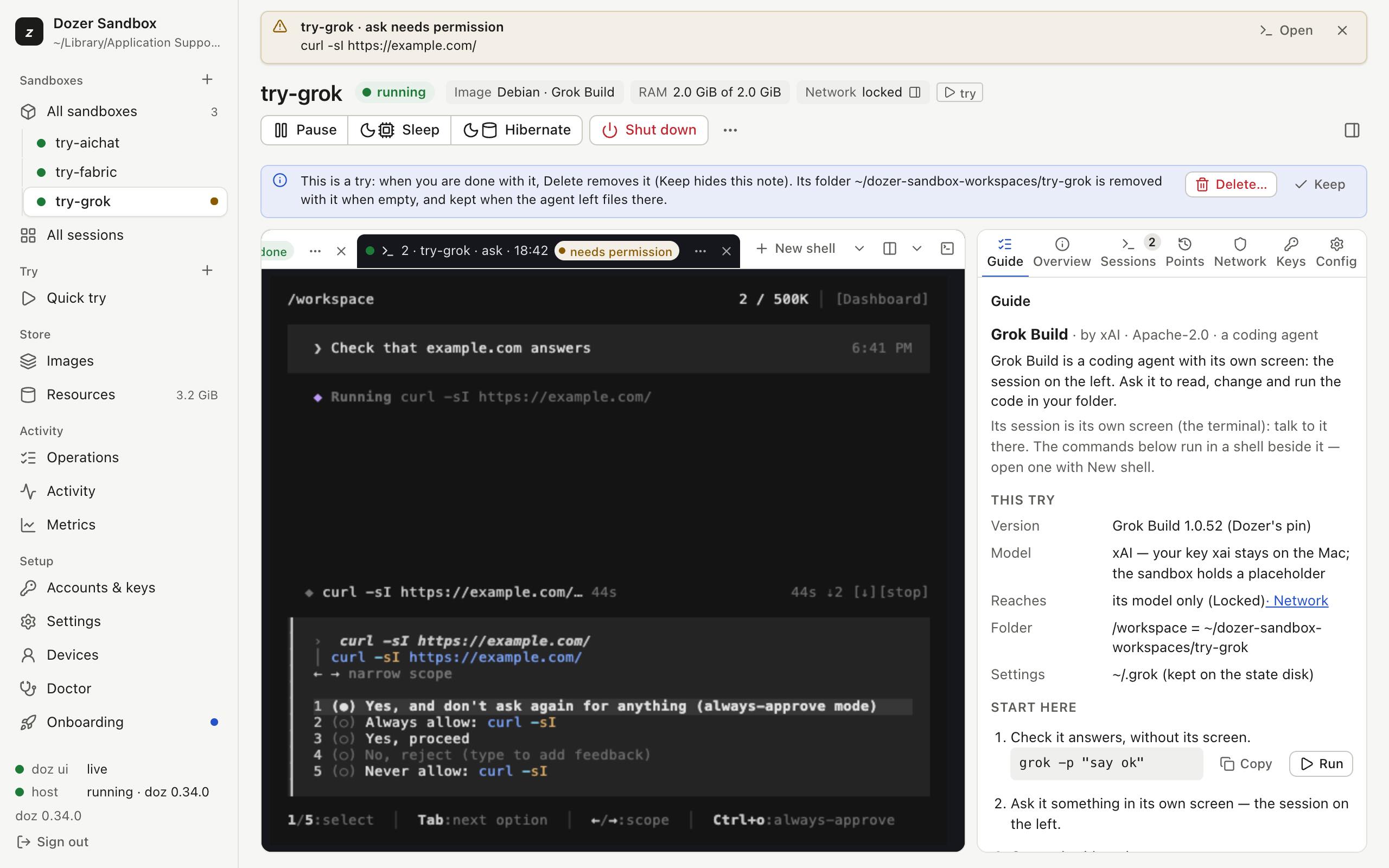Select option 5 Never allow curl -sI
The height and width of the screenshot is (868, 1389).
(x=430, y=771)
